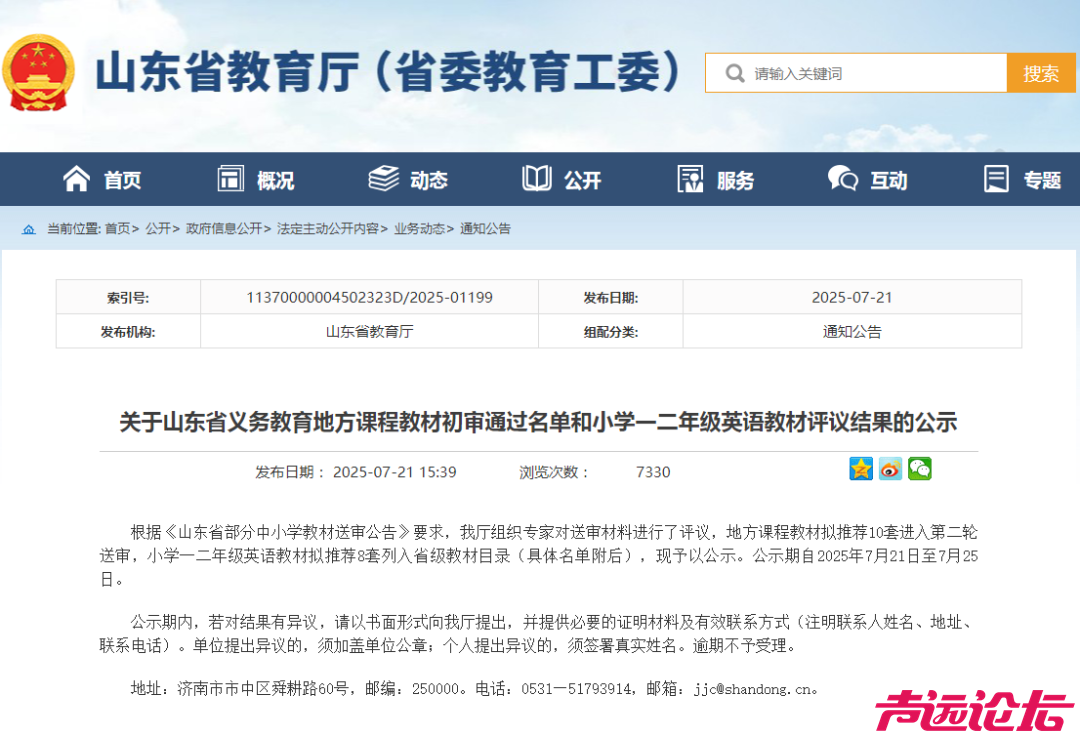Screen dimensions: 1080x736
Task: Click the 首页 home icon in navigation
Action: point(75,177)
